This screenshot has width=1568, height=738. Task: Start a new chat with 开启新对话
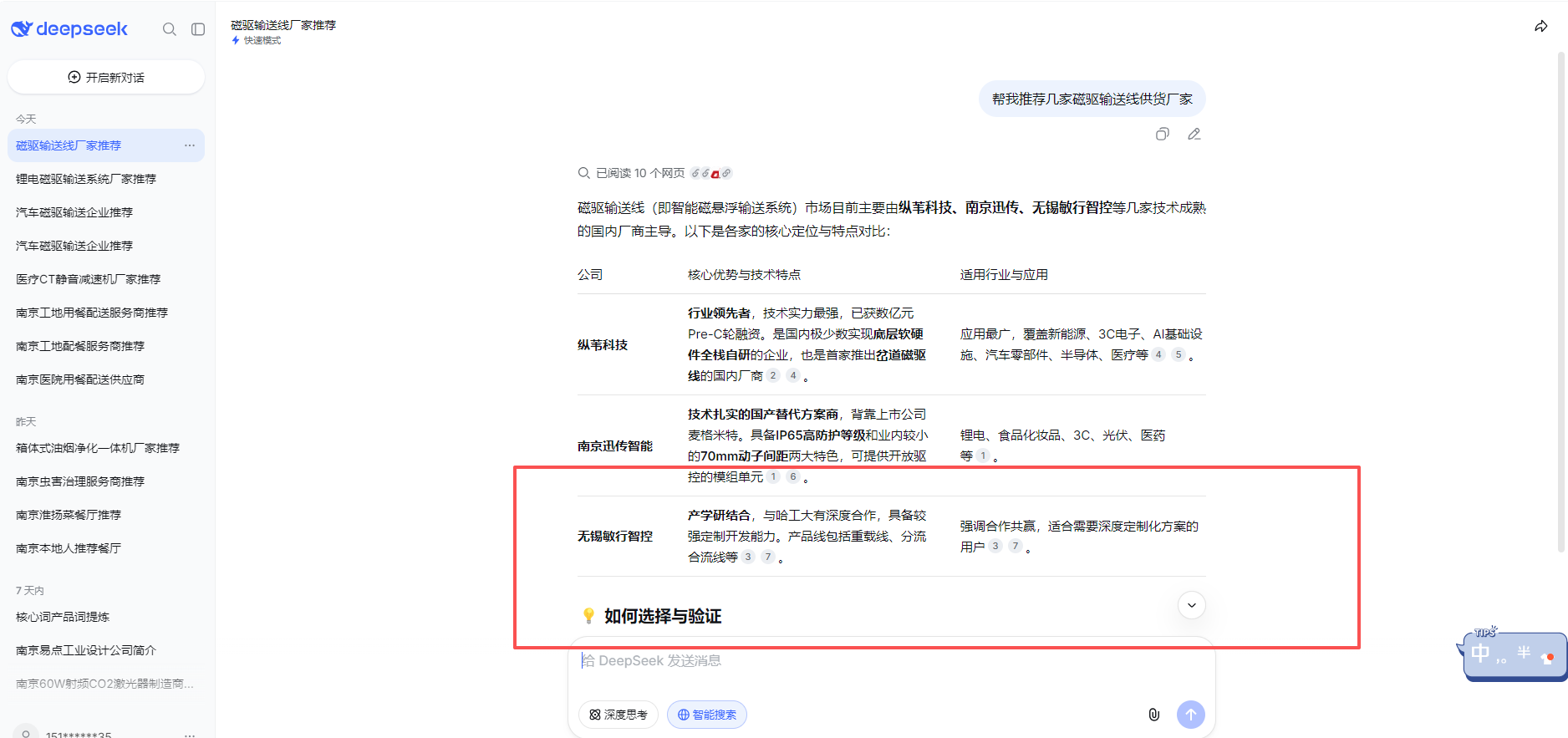pos(106,77)
